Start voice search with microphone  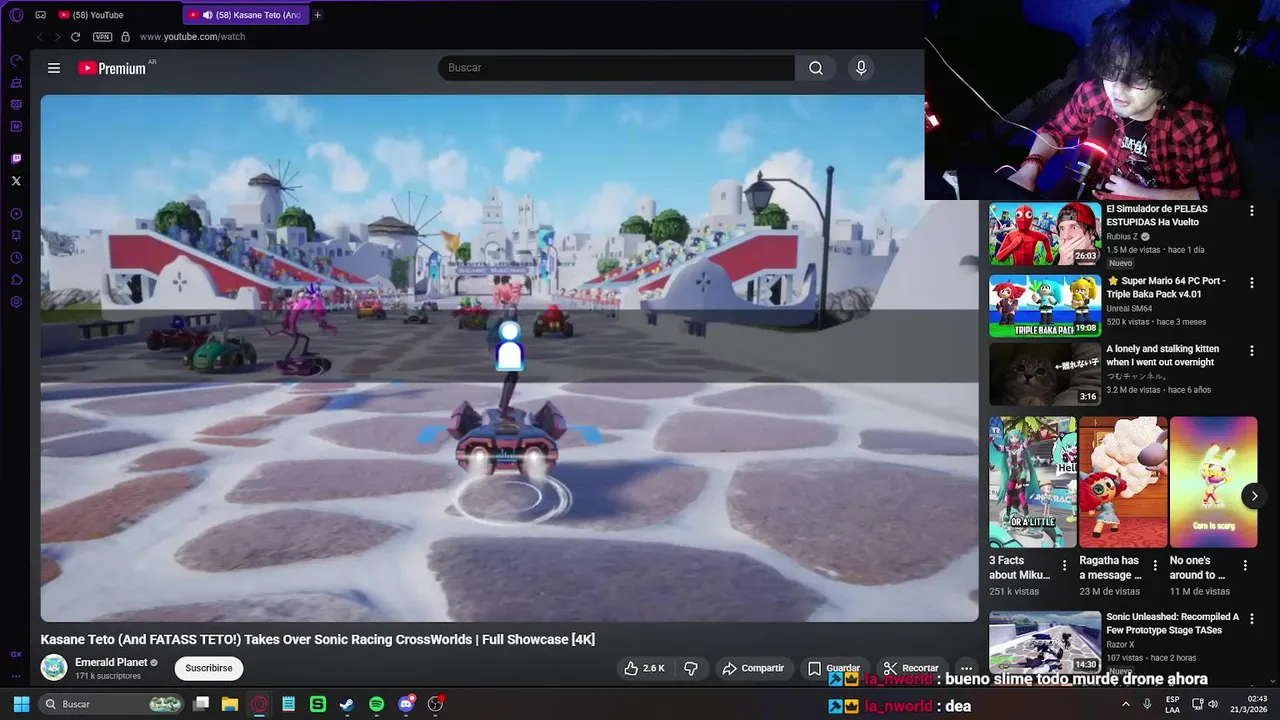(861, 68)
